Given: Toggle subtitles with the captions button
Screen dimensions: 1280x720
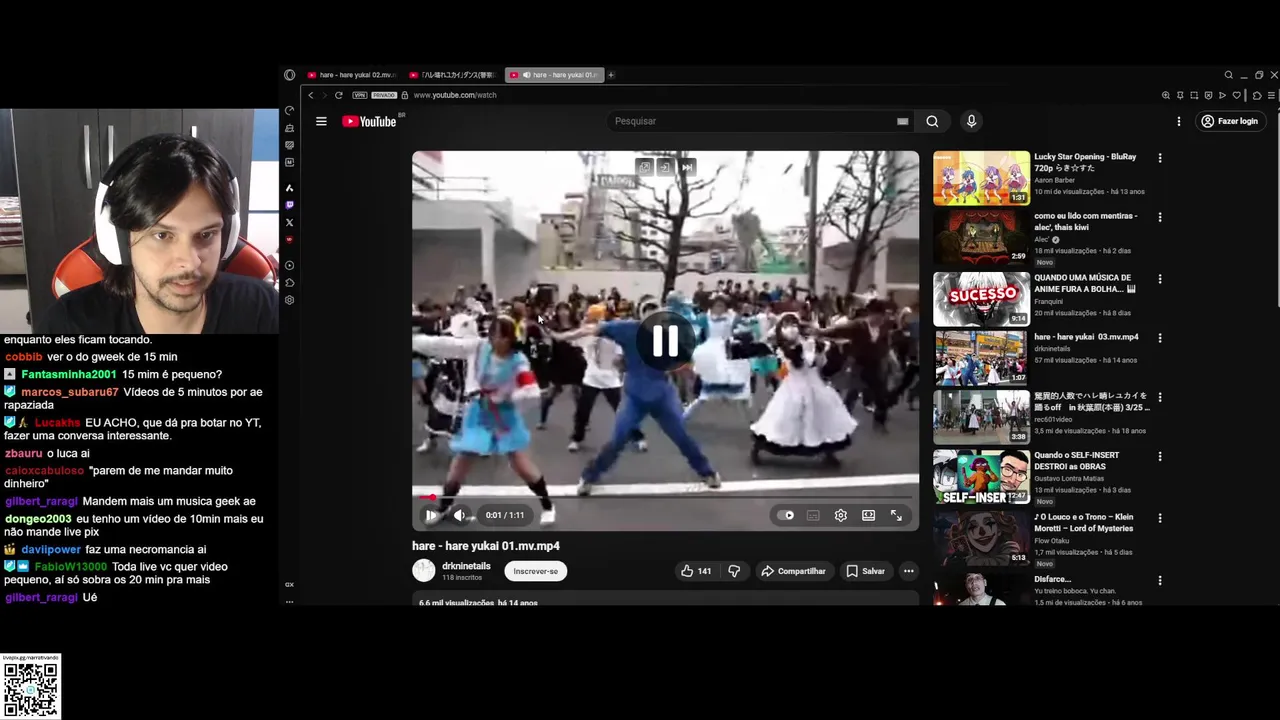Looking at the screenshot, I should (x=813, y=515).
